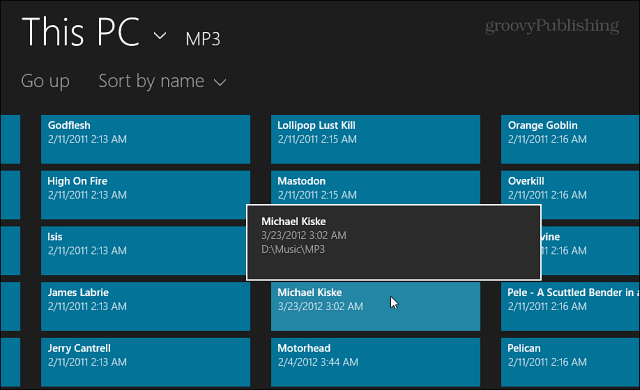Open the Jerry Cantrell folder
Image resolution: width=640 pixels, height=390 pixels.
click(145, 362)
